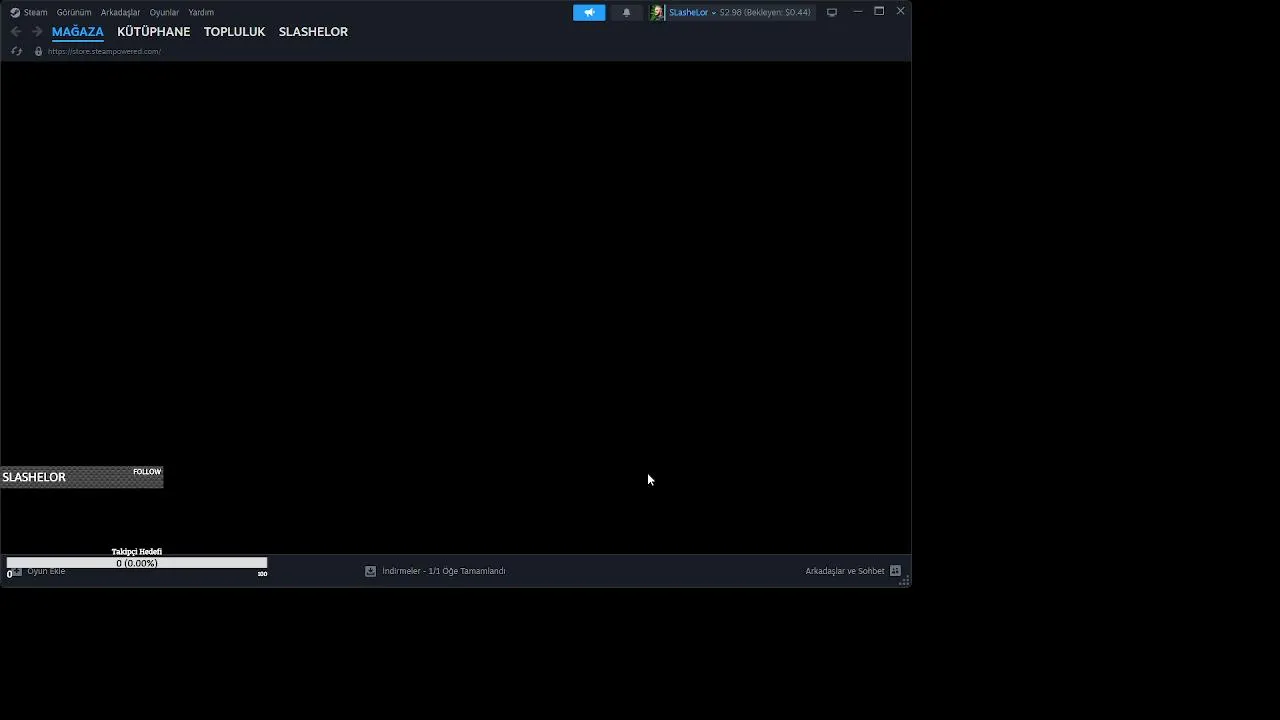
Task: Click the Oyun Ekle plus icon
Action: click(16, 571)
